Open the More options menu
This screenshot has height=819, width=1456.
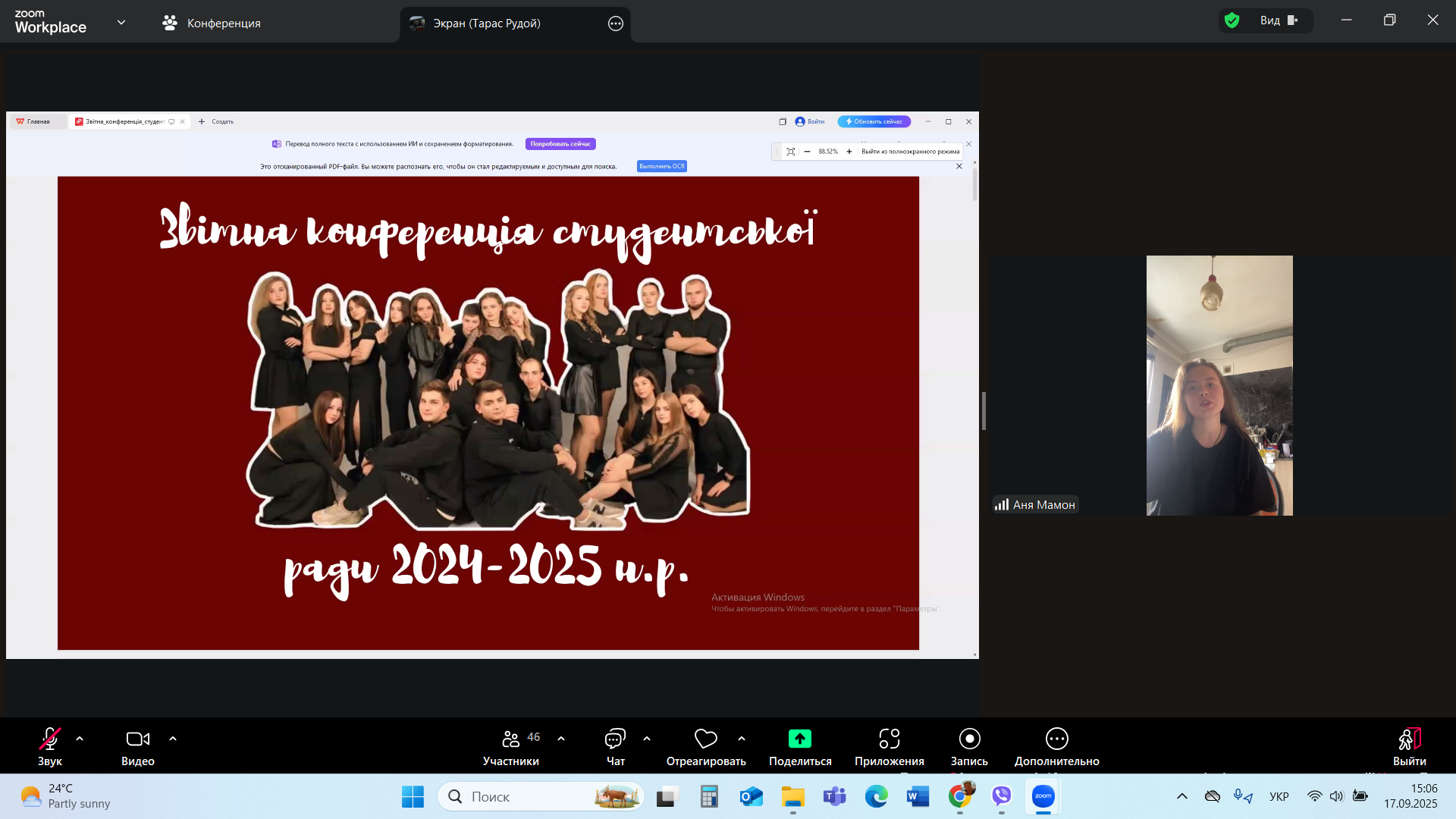click(x=1056, y=739)
